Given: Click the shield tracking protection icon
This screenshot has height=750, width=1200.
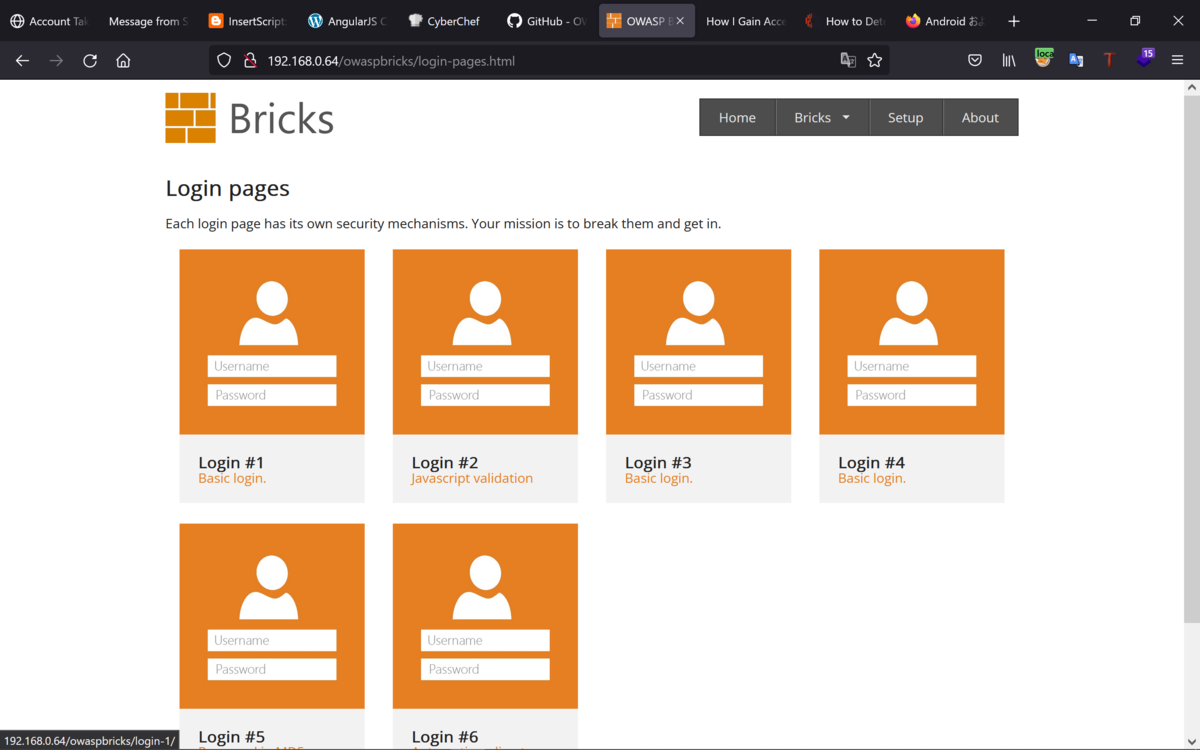Looking at the screenshot, I should 224,61.
